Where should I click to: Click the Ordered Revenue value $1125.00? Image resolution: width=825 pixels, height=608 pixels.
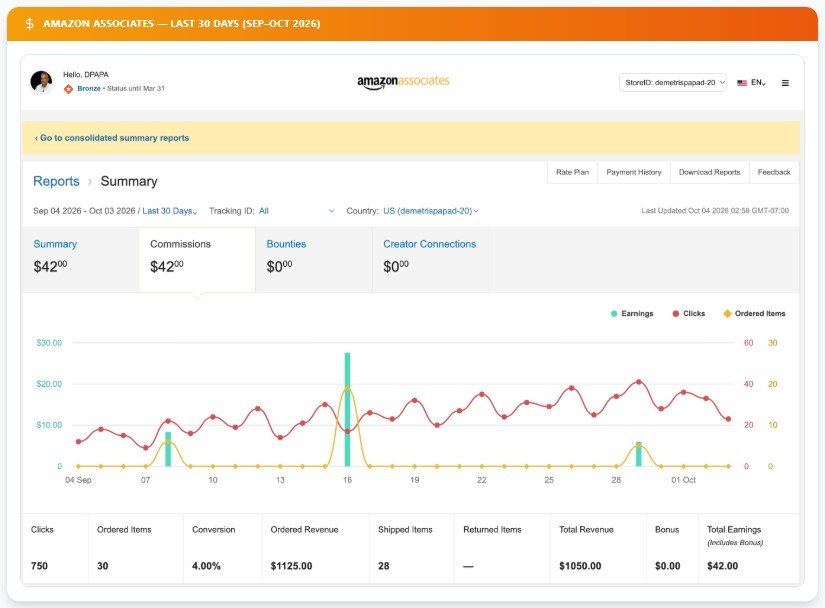(x=291, y=566)
